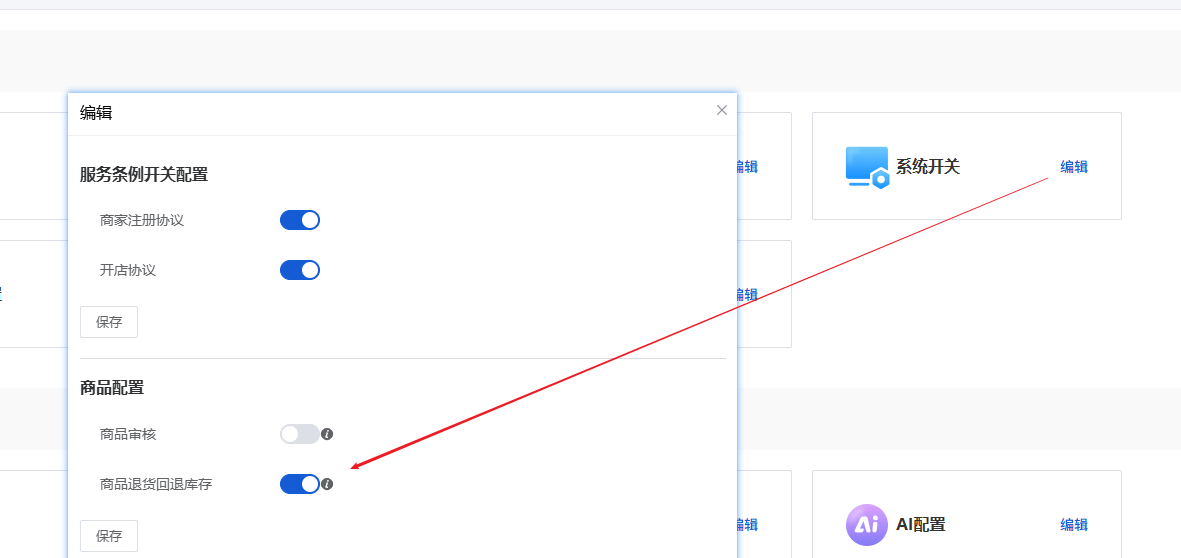
Task: Turn off the 开店协议 switch
Action: [300, 270]
